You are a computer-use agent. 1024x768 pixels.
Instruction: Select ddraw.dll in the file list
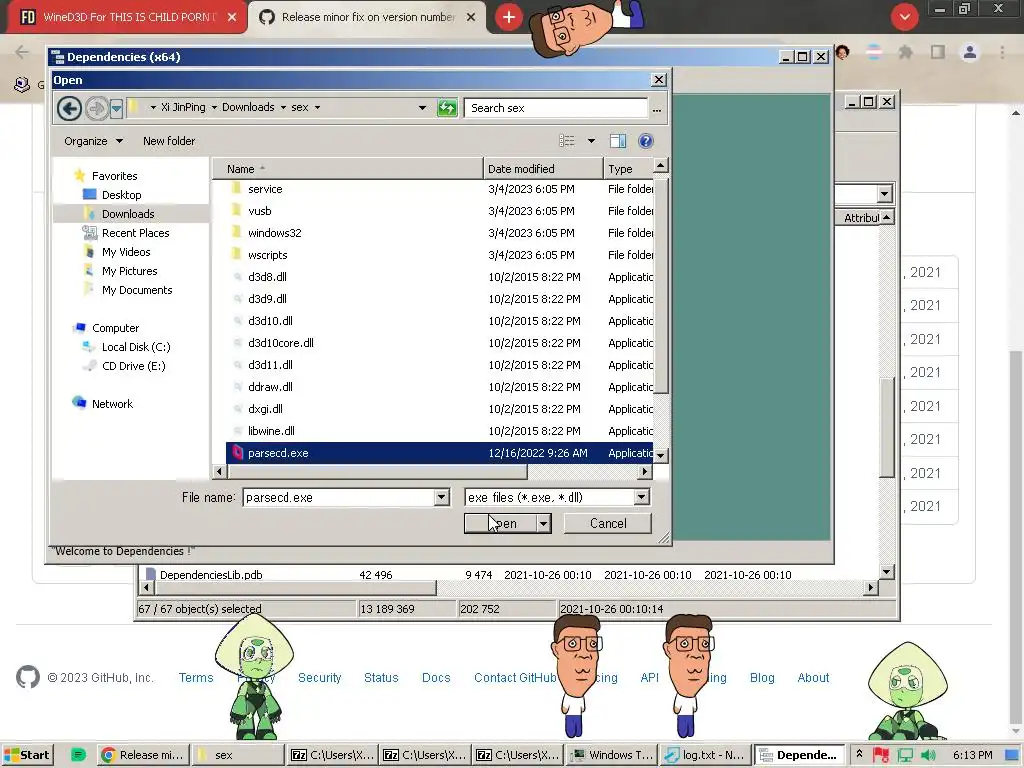pyautogui.click(x=270, y=387)
